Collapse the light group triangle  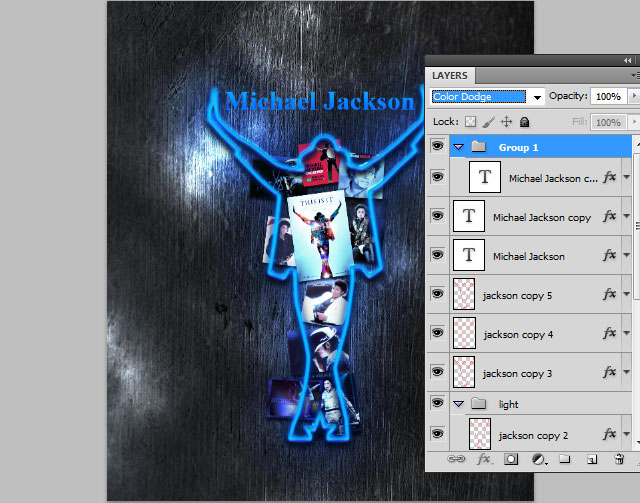pos(459,404)
